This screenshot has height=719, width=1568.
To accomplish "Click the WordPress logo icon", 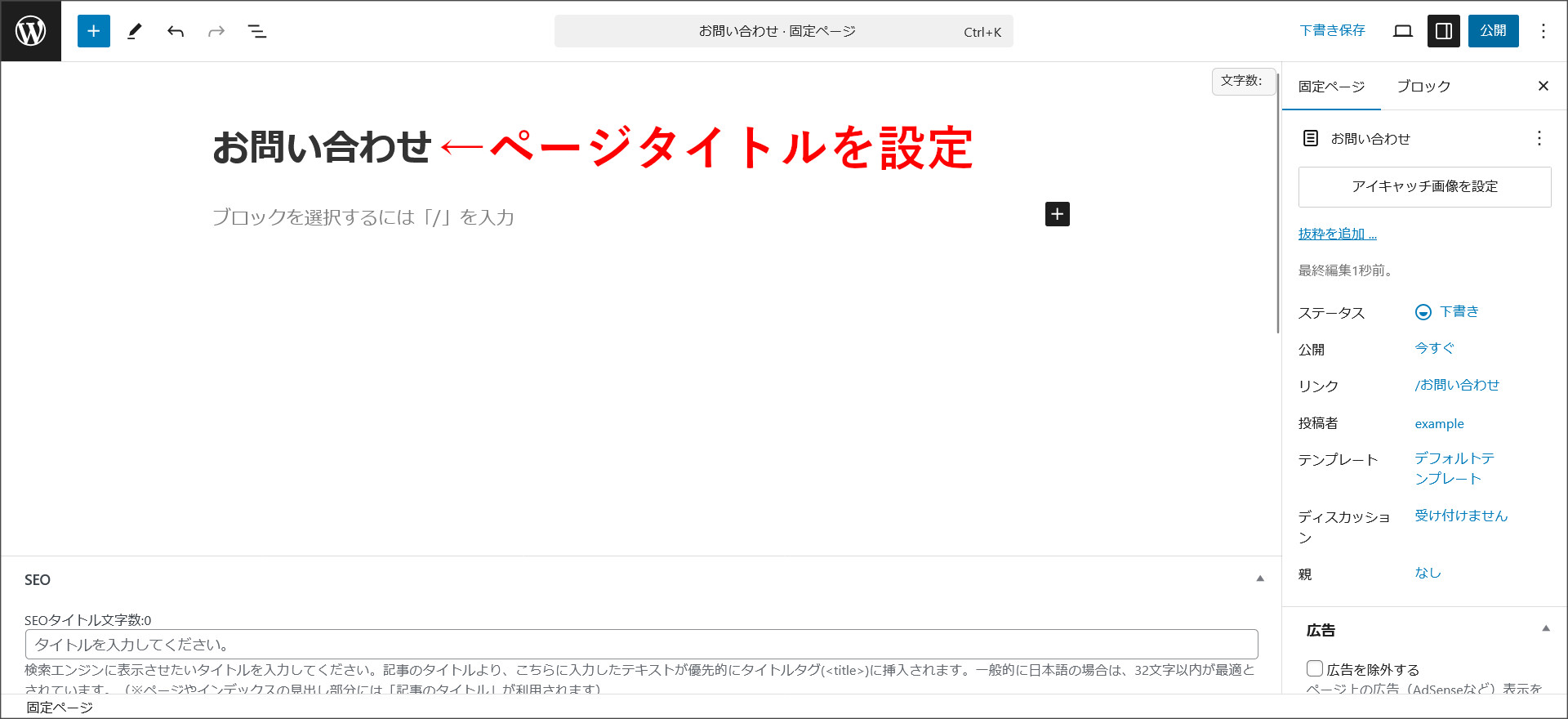I will (x=31, y=31).
